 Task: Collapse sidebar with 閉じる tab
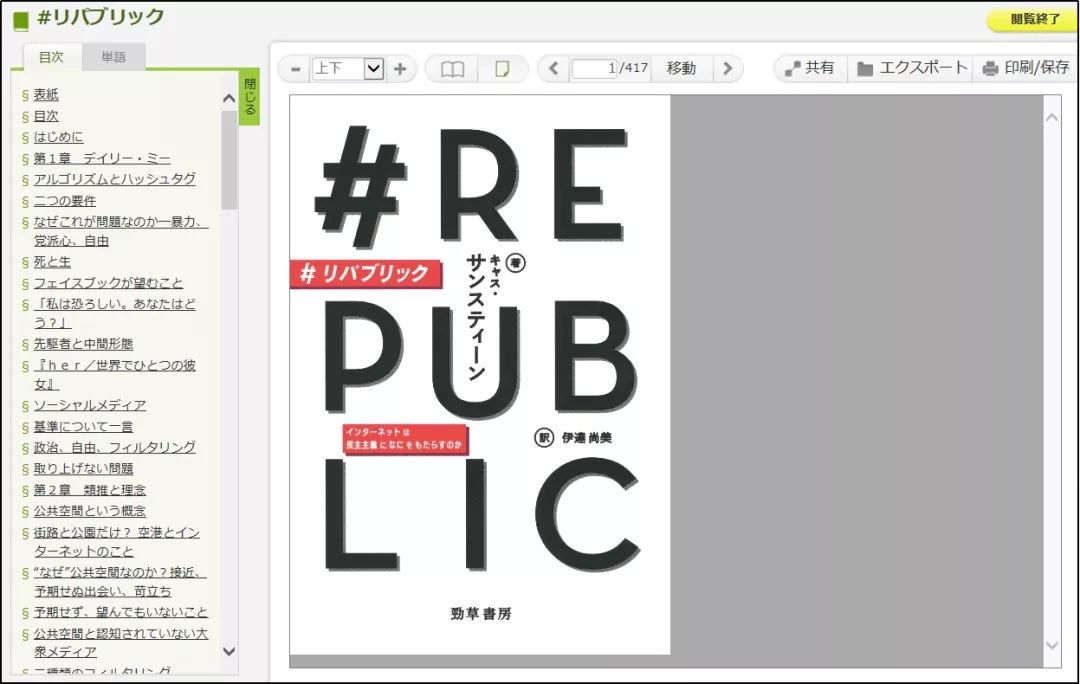pyautogui.click(x=249, y=97)
